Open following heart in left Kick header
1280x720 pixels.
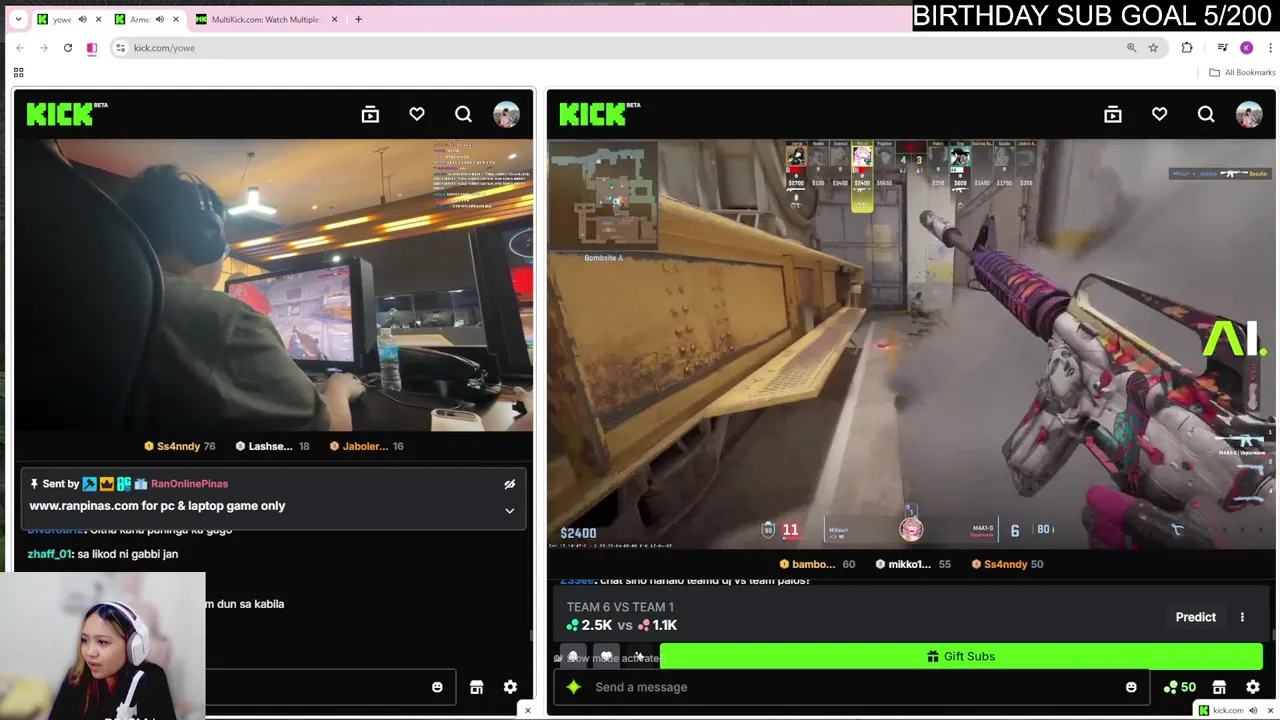coord(417,115)
